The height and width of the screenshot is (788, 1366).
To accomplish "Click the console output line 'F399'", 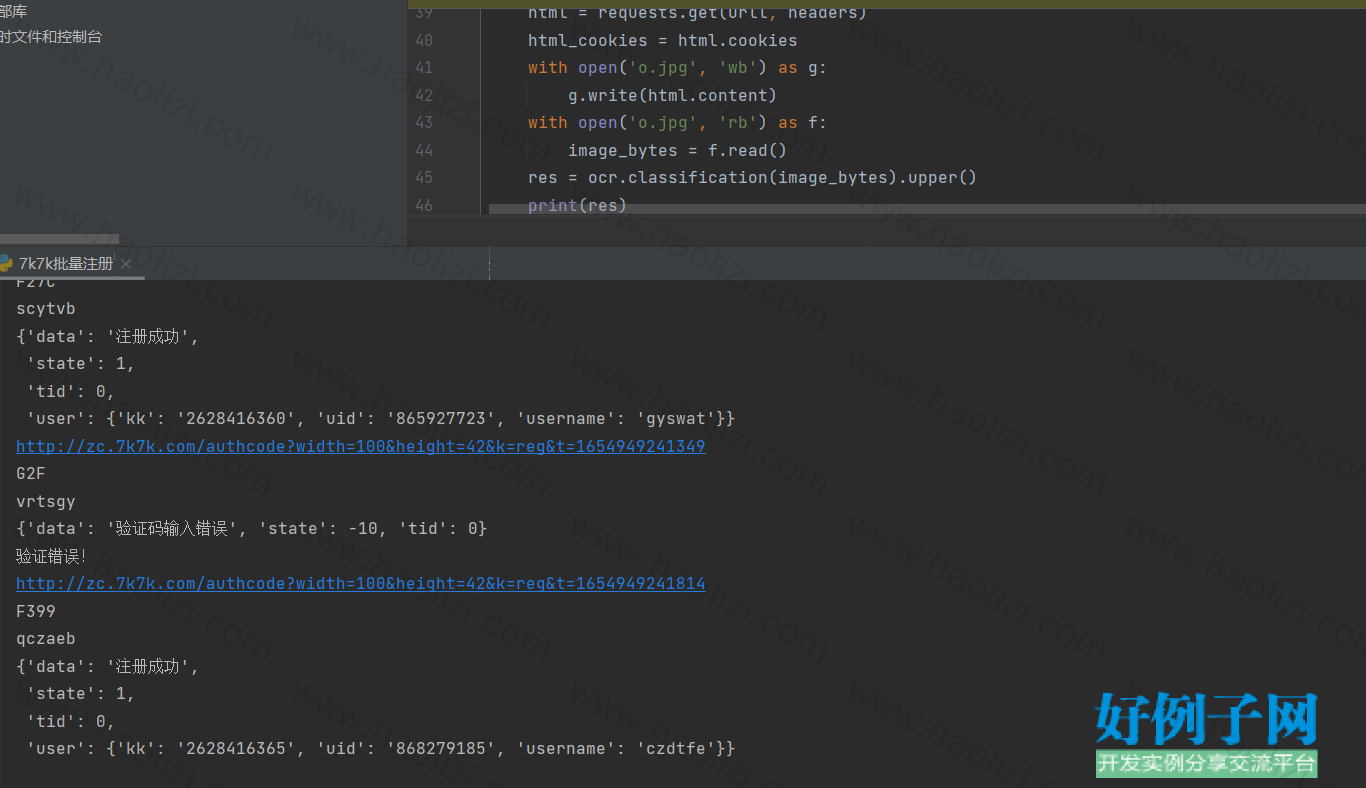I will click(36, 611).
